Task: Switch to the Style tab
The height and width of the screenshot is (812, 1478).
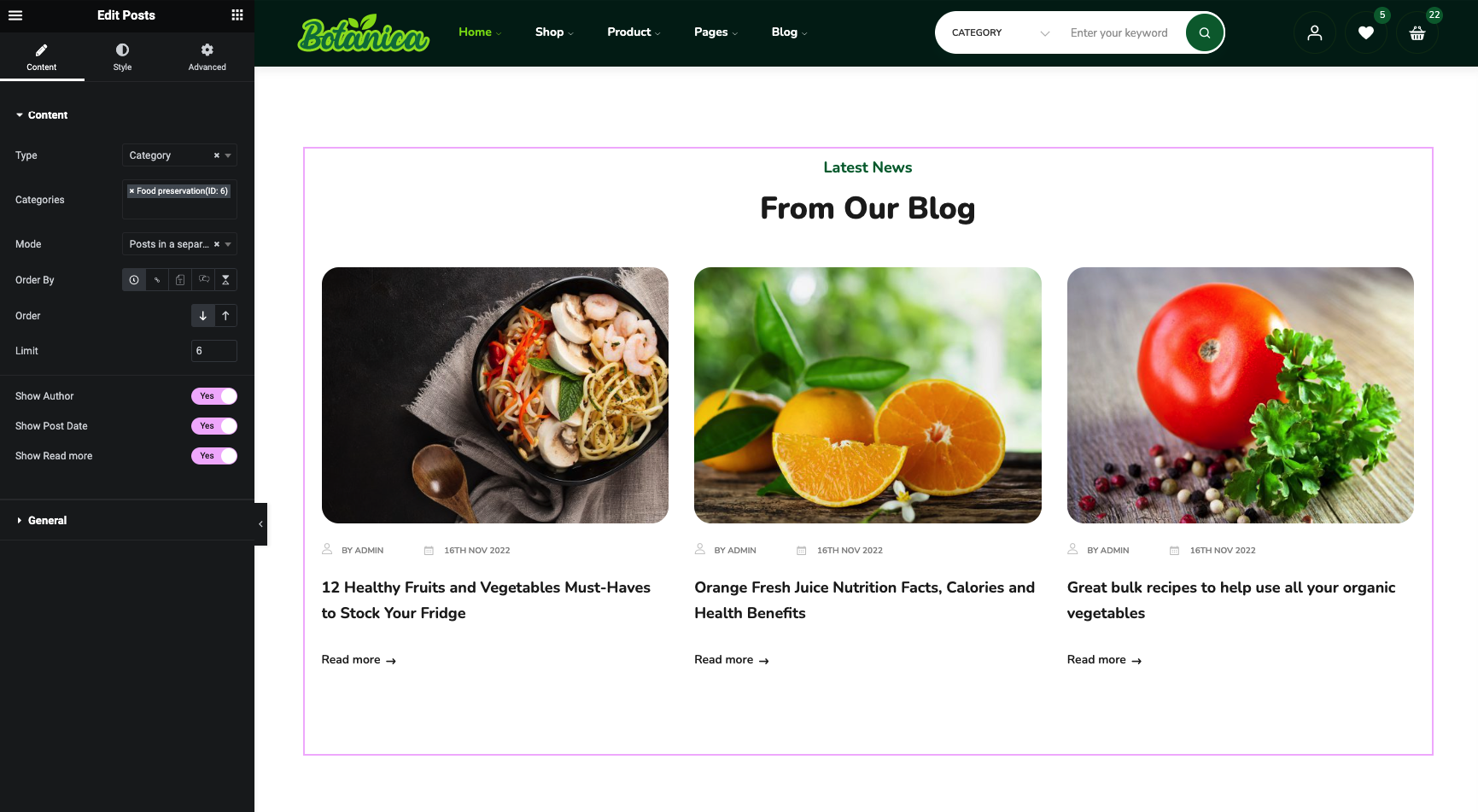Action: [x=123, y=57]
